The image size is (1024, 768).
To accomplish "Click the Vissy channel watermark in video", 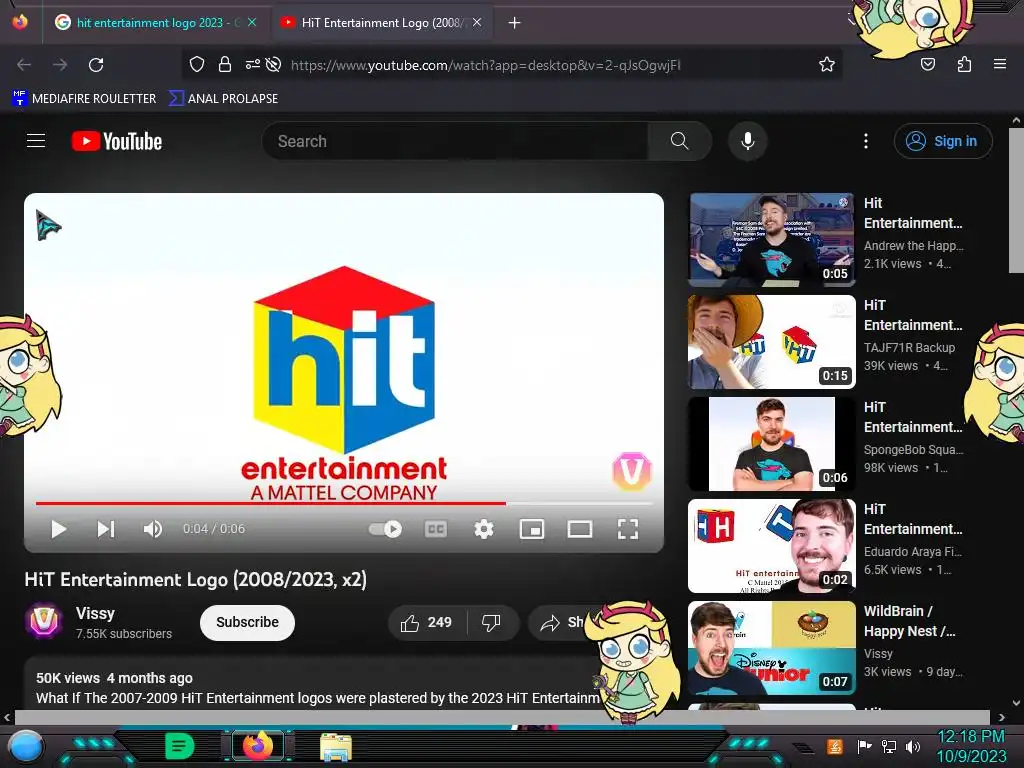I will (x=632, y=471).
